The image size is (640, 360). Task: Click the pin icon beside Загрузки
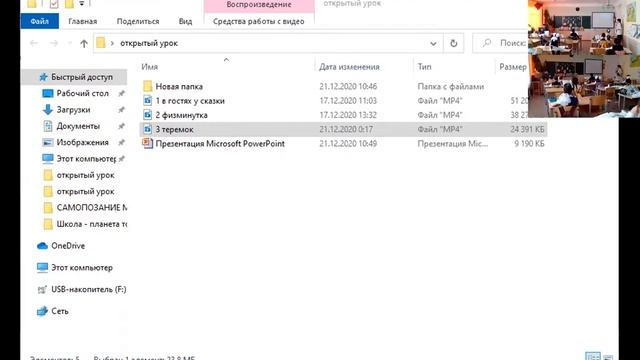point(121,110)
